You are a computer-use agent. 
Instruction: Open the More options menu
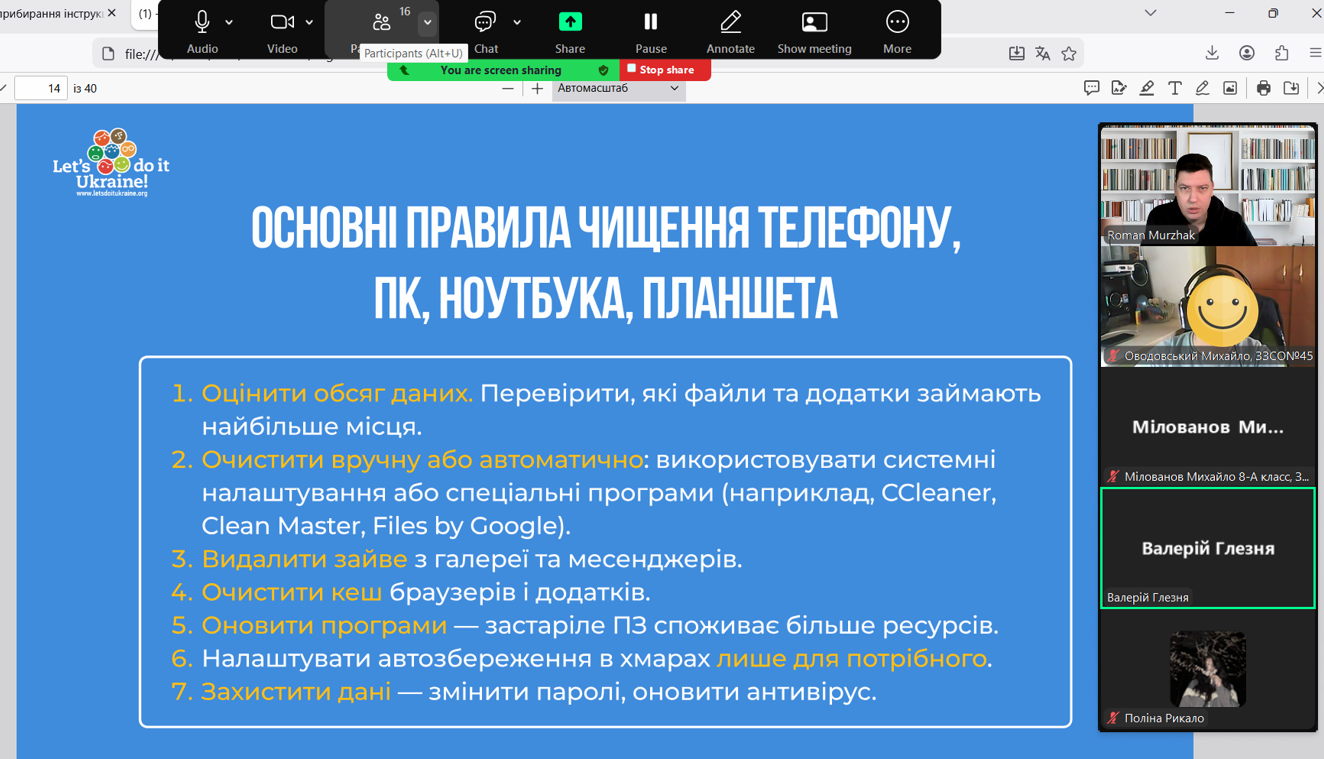pyautogui.click(x=897, y=23)
